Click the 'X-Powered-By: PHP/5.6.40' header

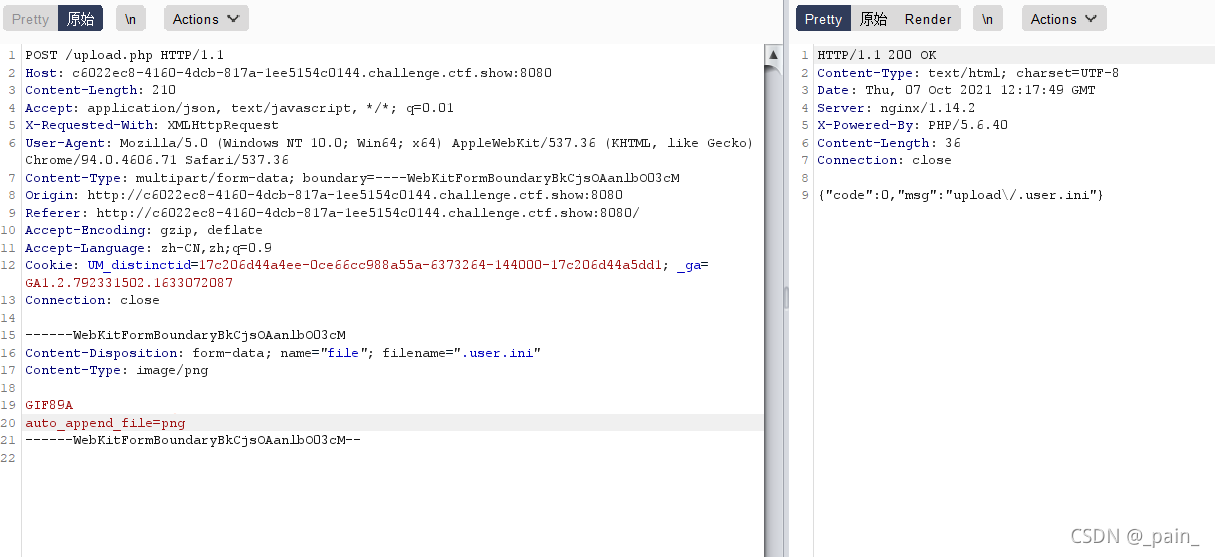912,125
